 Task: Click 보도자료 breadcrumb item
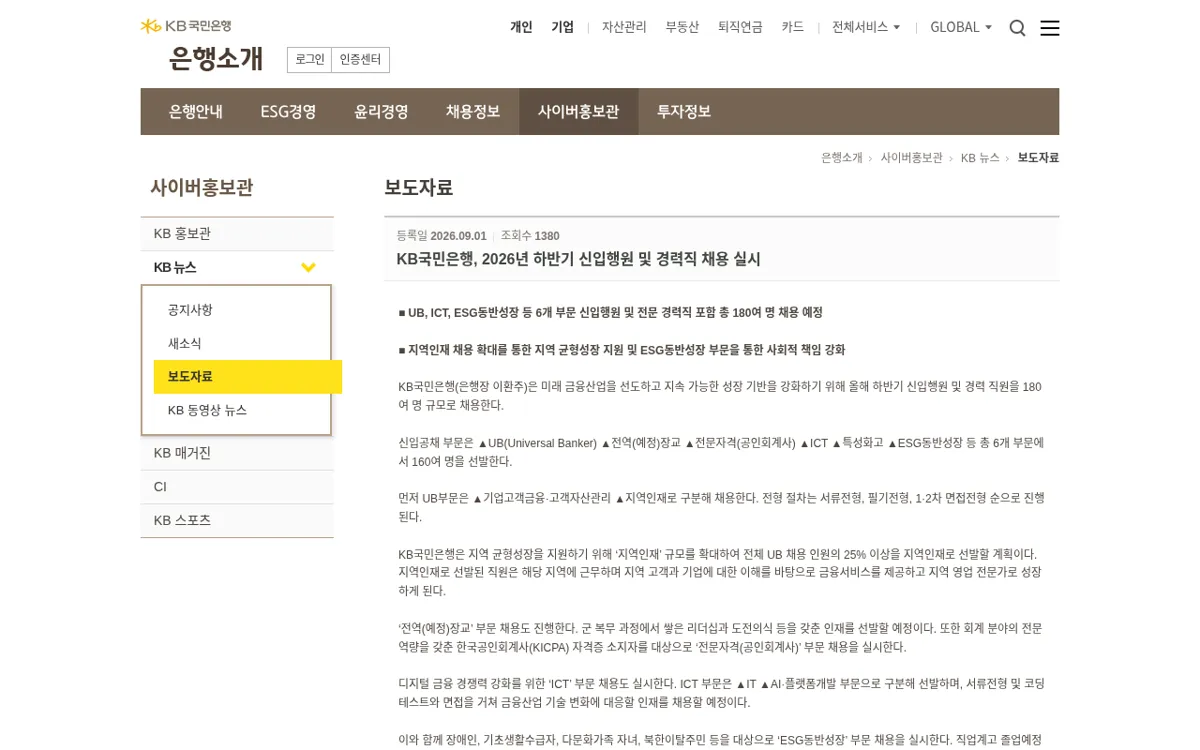pos(1038,158)
